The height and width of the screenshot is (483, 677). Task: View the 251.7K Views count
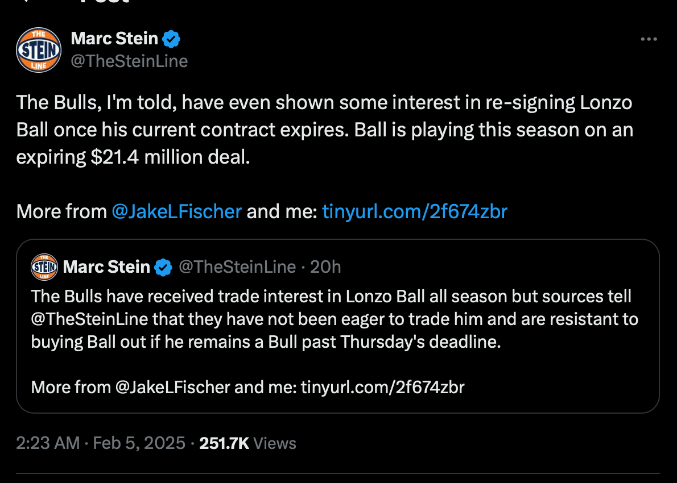tap(248, 442)
